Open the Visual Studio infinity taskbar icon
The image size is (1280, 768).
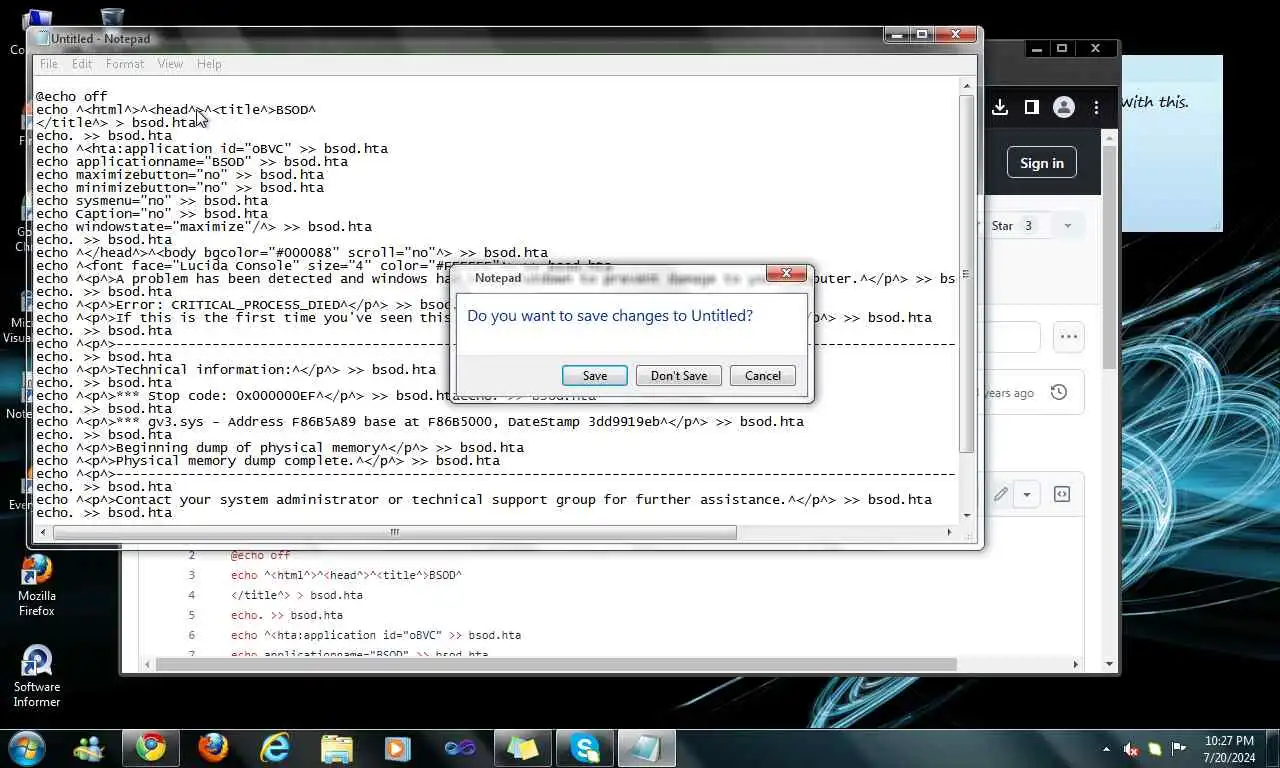pyautogui.click(x=460, y=748)
